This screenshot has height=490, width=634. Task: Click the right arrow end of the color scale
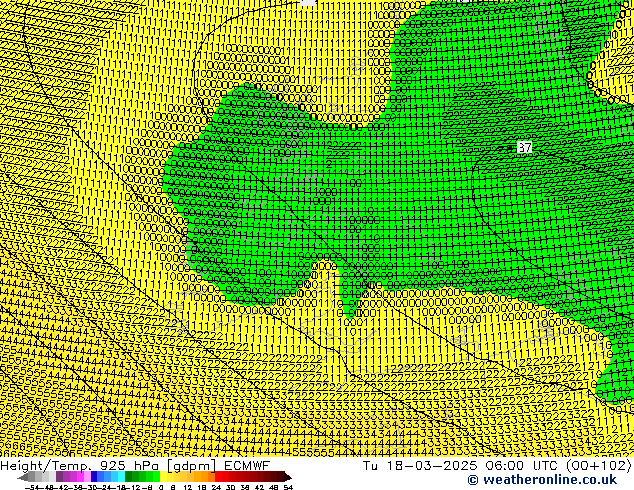click(x=288, y=477)
